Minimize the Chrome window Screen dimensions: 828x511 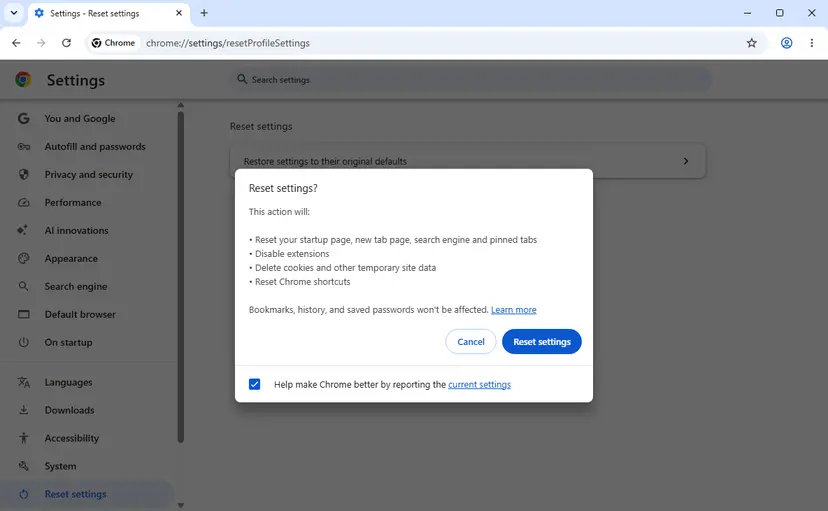point(747,13)
